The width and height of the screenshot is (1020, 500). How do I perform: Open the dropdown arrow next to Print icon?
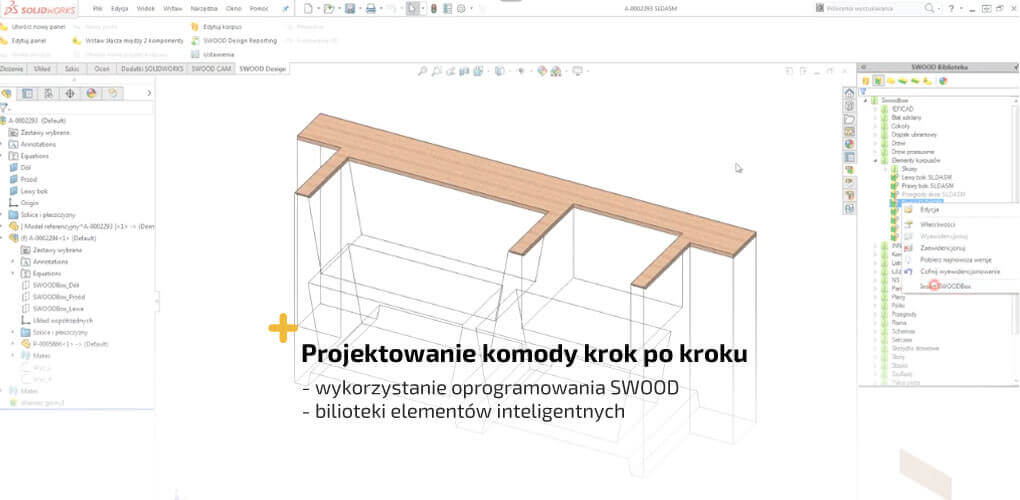(x=380, y=9)
